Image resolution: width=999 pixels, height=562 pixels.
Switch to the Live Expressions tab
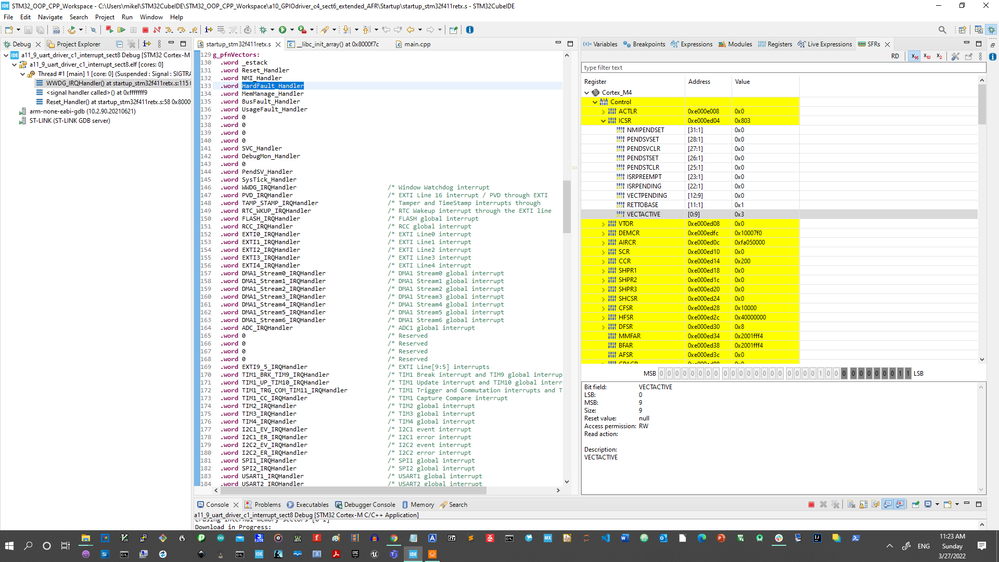824,44
